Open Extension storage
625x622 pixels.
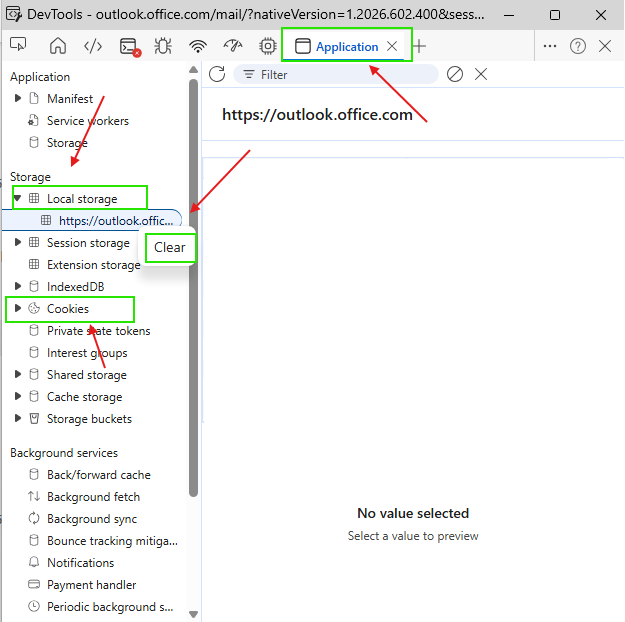pyautogui.click(x=93, y=265)
